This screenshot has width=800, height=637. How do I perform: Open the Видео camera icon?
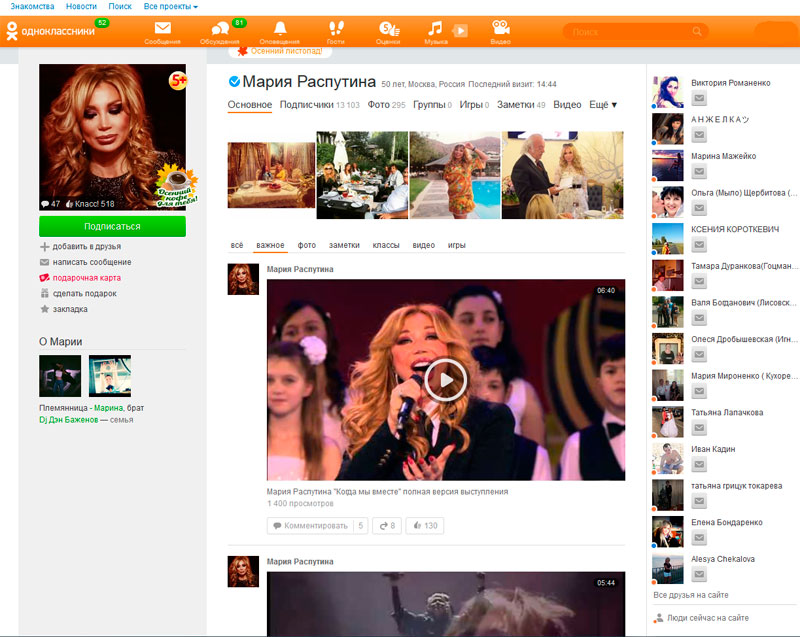pos(501,32)
